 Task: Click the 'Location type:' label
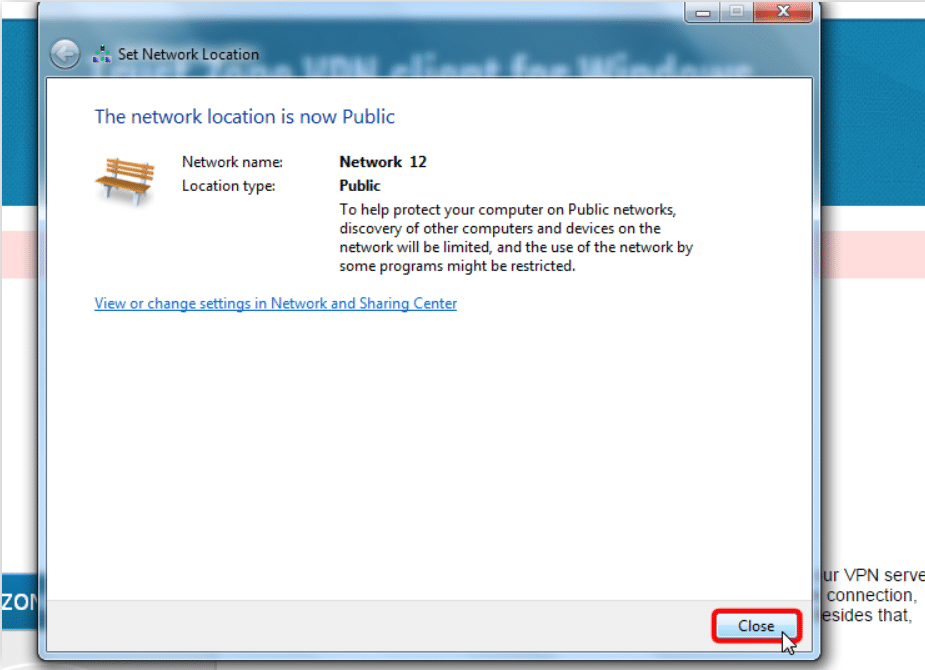[228, 186]
